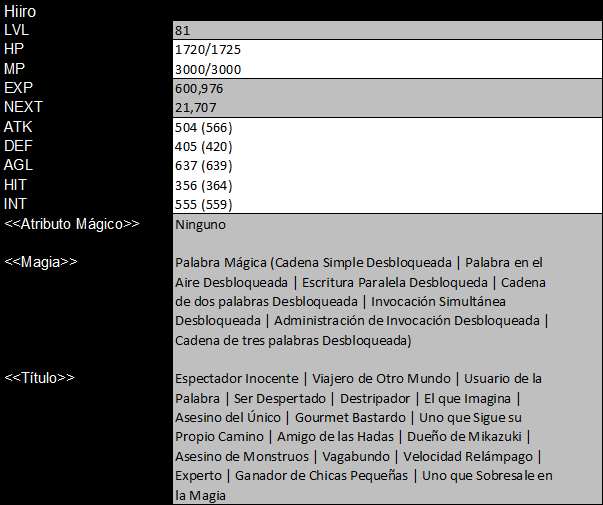Select the HP value 1720/1725
This screenshot has height=505, width=603.
point(208,50)
